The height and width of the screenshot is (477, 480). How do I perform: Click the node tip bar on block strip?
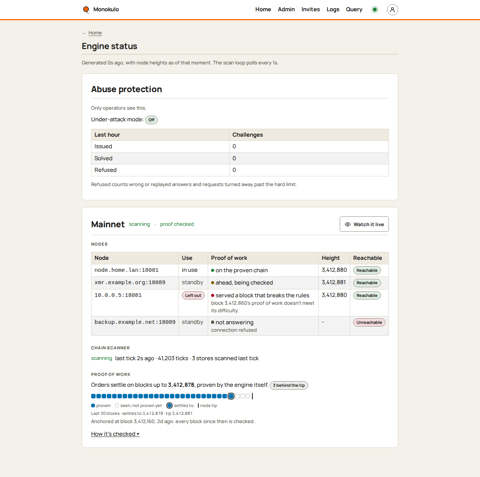tap(252, 396)
